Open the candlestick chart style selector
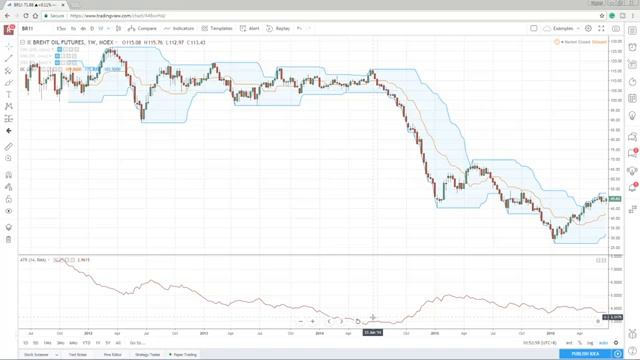Viewport: 640px width, 360px height. click(x=118, y=29)
